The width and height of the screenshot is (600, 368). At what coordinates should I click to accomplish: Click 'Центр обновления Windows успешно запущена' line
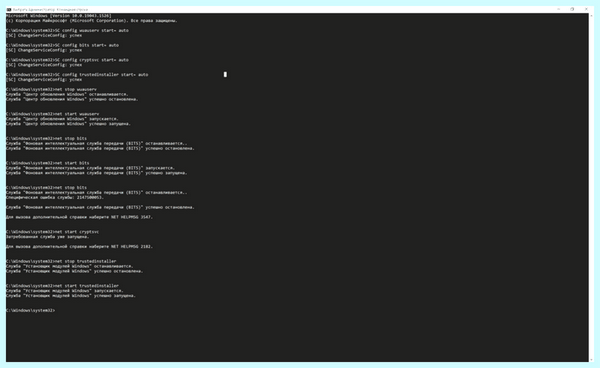click(x=68, y=124)
